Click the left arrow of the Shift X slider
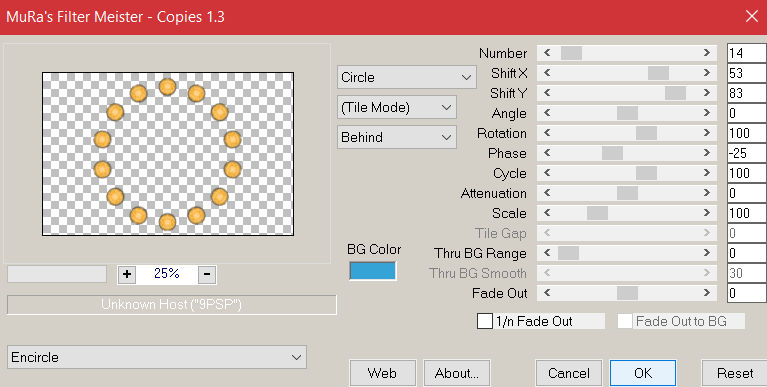The height and width of the screenshot is (387, 767). pyautogui.click(x=547, y=73)
